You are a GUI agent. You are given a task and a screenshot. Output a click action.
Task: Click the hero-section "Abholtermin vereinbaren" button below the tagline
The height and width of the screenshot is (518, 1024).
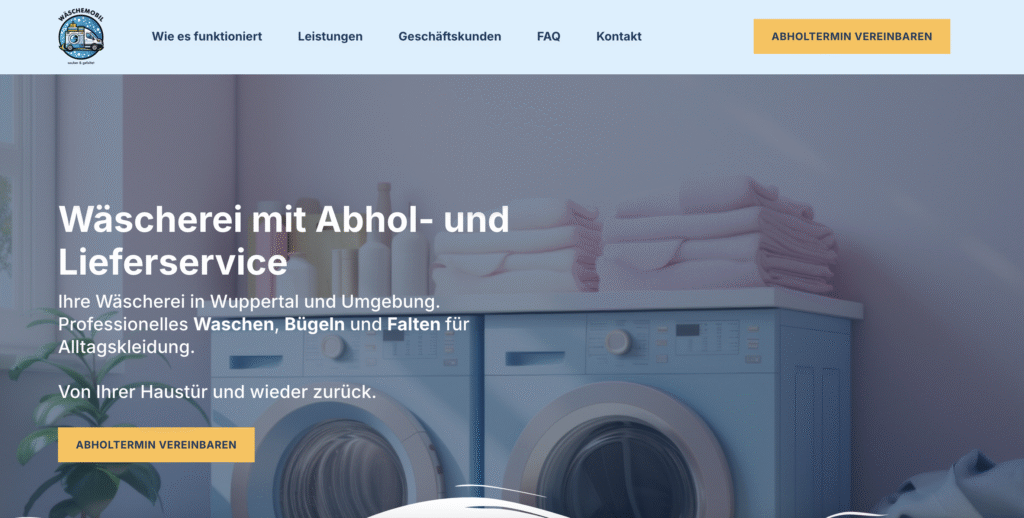pos(156,445)
